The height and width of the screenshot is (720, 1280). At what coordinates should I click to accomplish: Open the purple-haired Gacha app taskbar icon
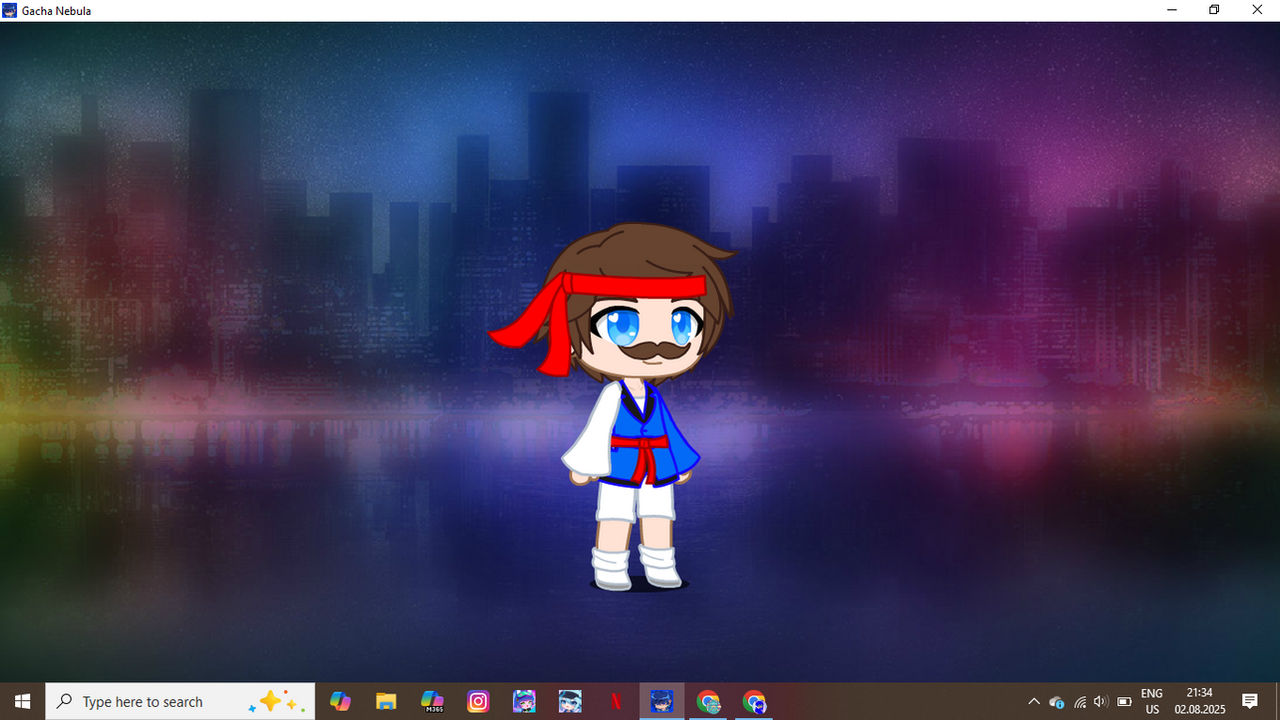point(524,701)
